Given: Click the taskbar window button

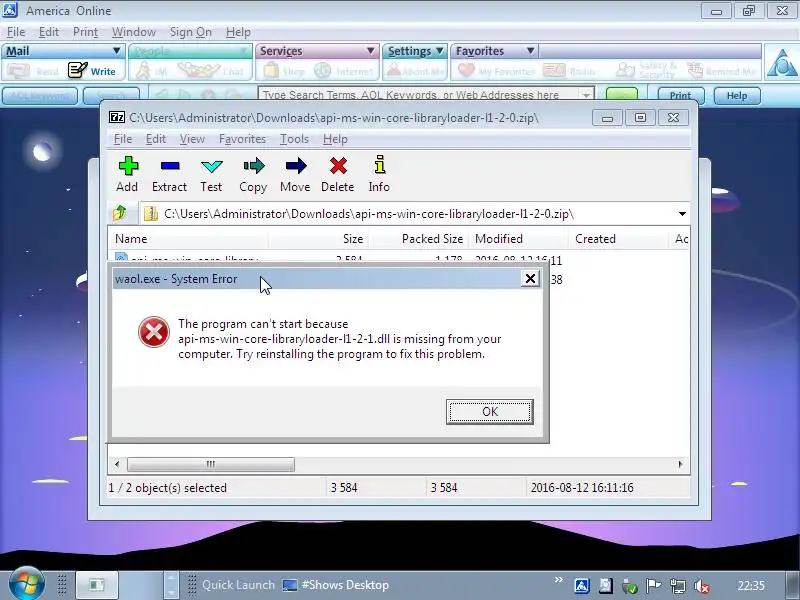Looking at the screenshot, I should 97,585.
